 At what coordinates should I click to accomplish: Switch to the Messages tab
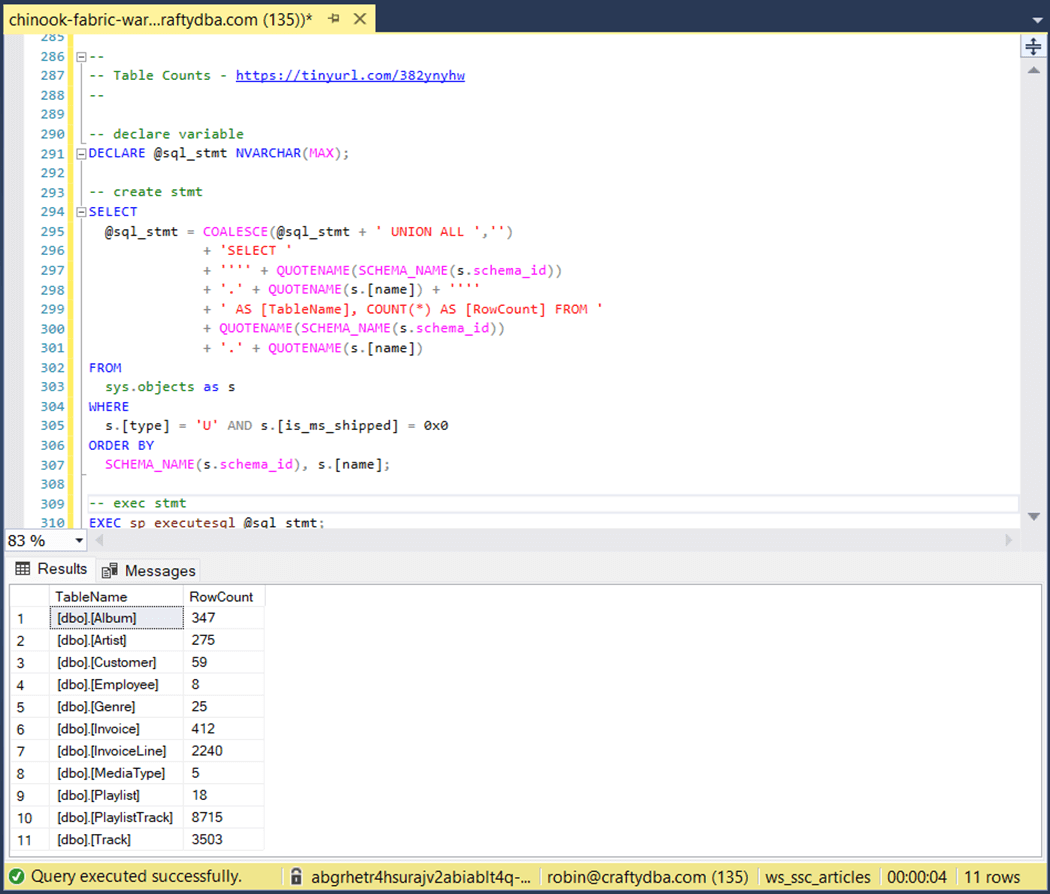pyautogui.click(x=149, y=570)
